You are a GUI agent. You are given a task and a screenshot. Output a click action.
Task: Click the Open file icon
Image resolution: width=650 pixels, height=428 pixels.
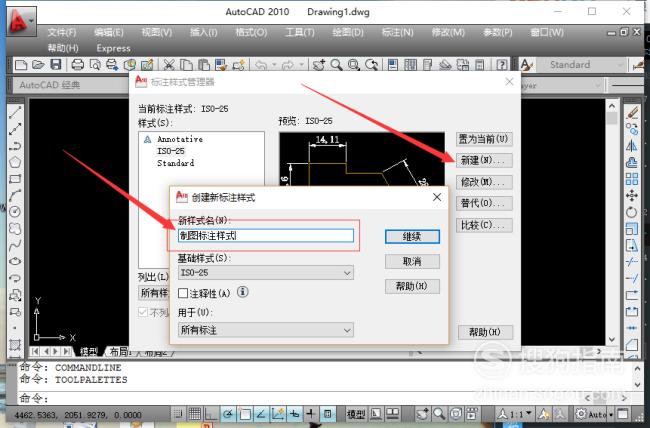pos(38,65)
